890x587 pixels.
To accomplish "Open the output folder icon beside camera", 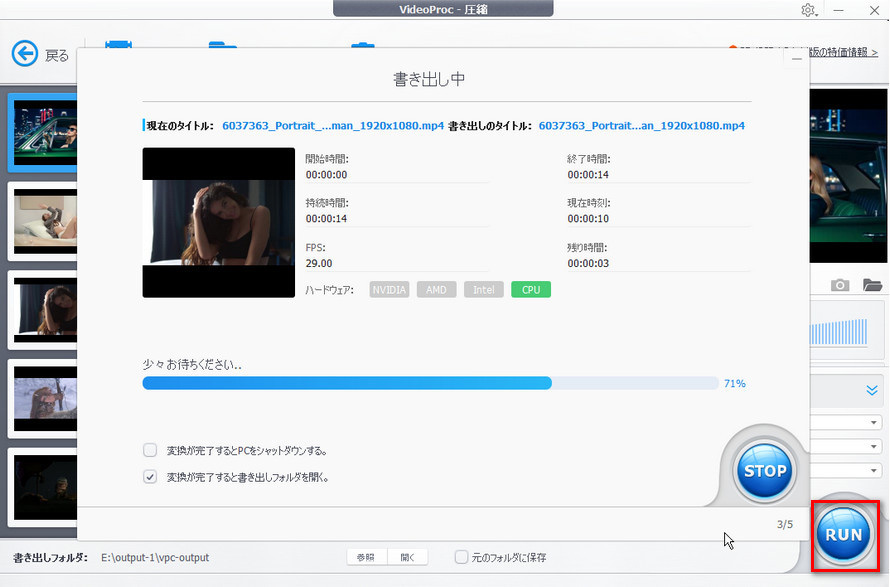I will [x=873, y=284].
